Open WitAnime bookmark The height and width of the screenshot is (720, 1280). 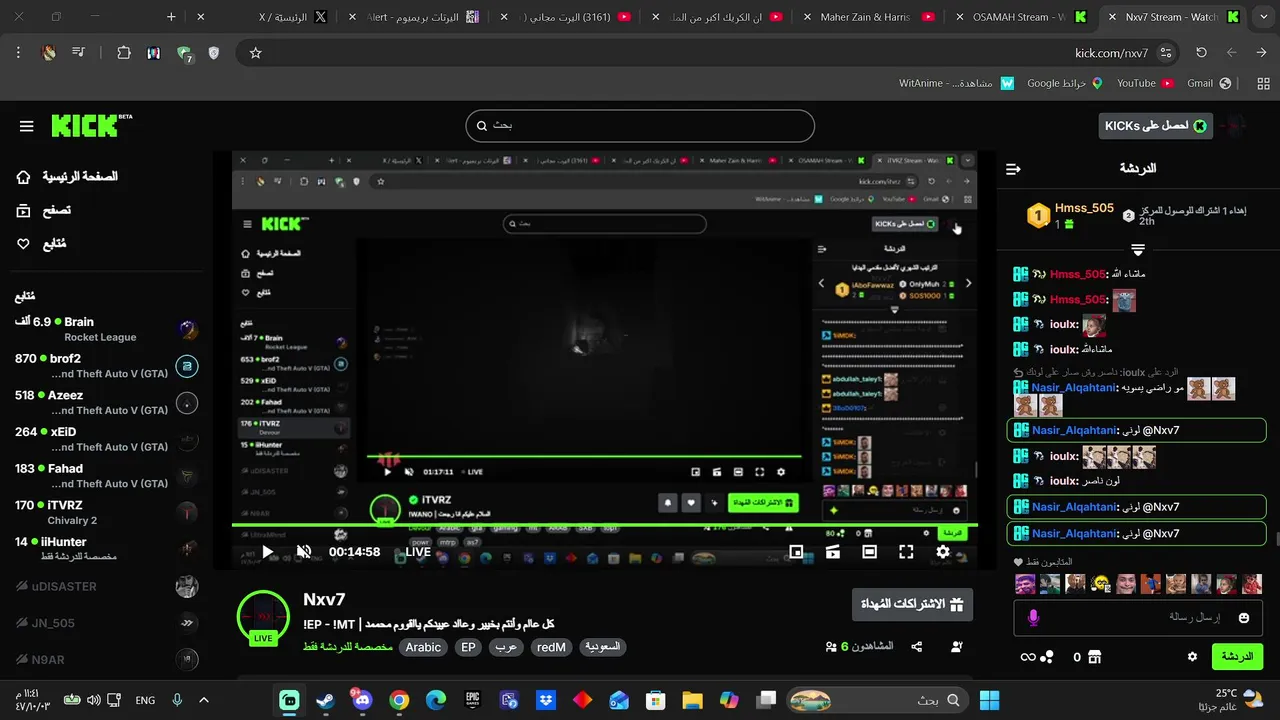point(957,83)
